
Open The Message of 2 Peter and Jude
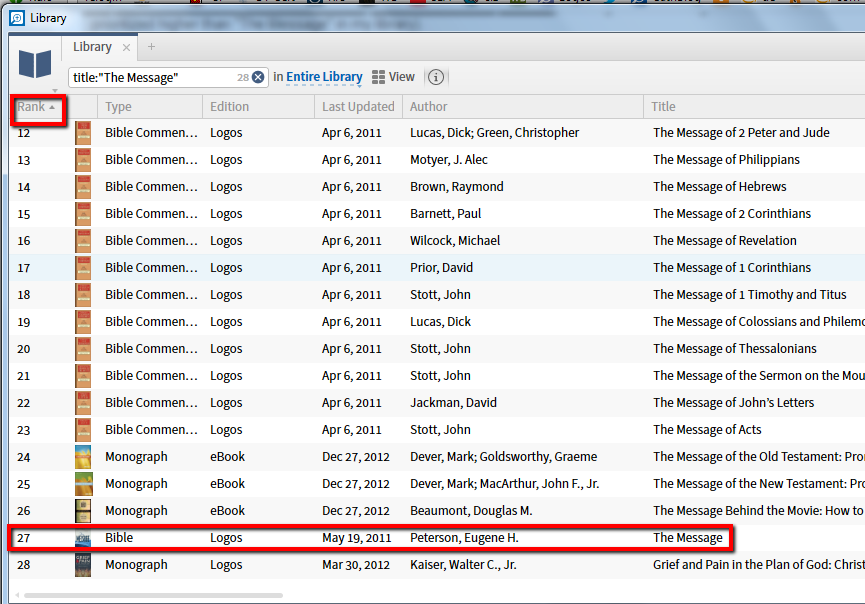click(x=741, y=133)
